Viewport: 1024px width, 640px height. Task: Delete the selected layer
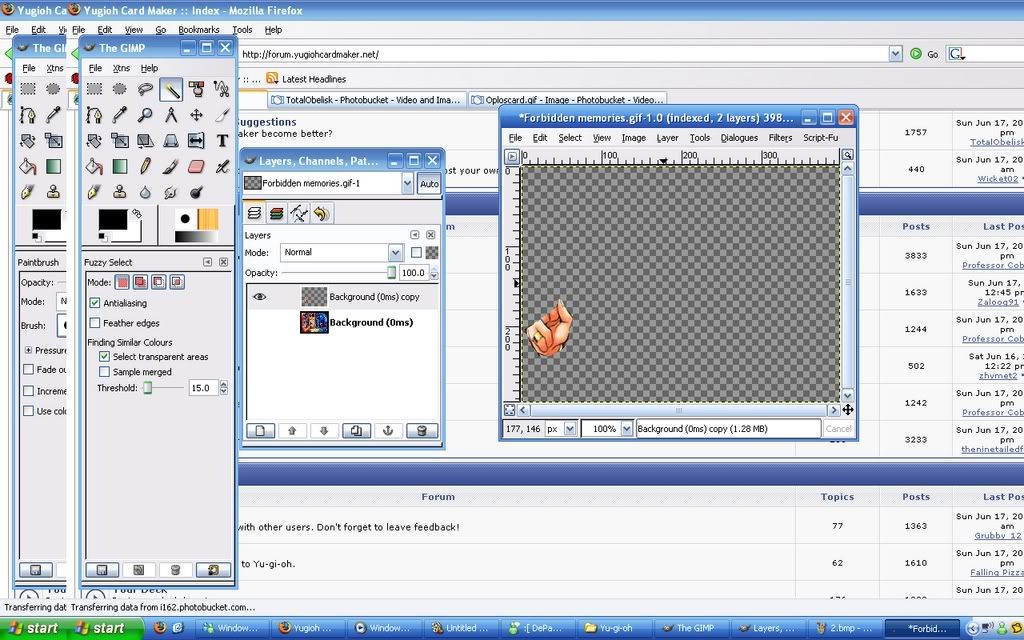(421, 430)
